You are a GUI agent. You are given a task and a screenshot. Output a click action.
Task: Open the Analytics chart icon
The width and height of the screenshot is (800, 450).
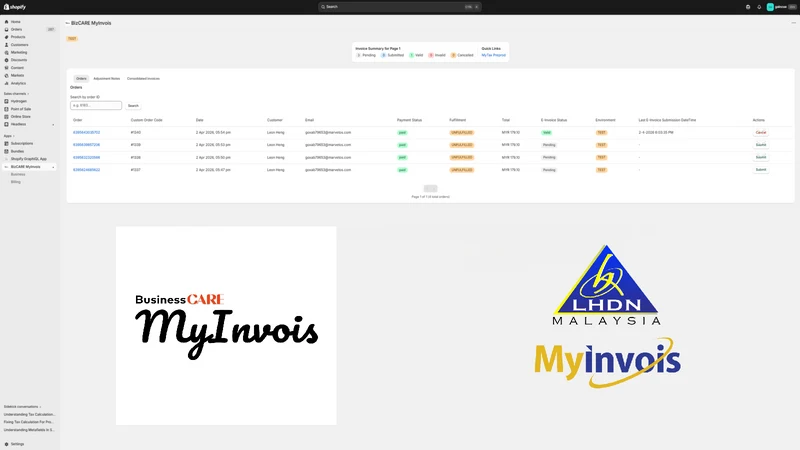(x=7, y=83)
